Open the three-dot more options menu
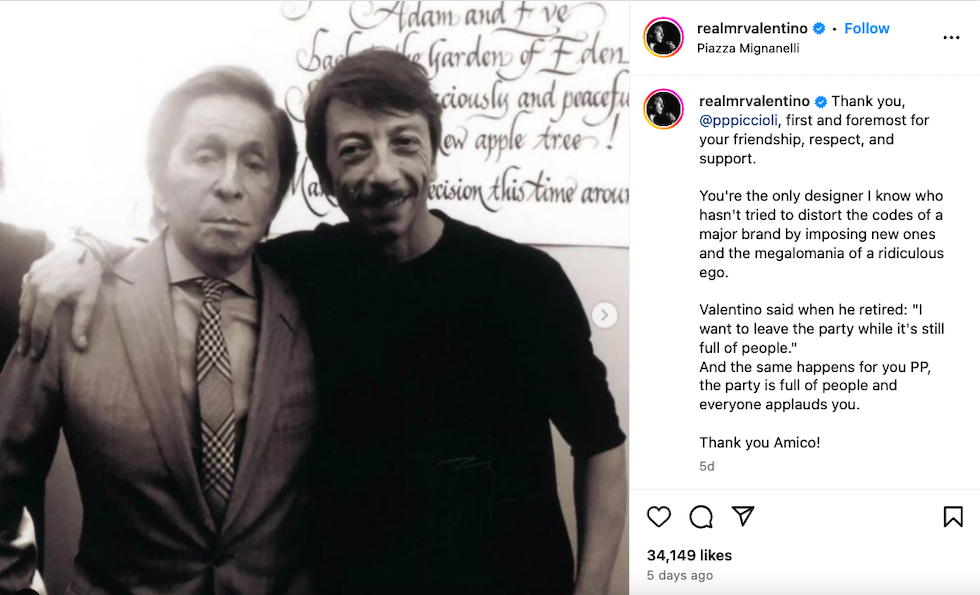The height and width of the screenshot is (595, 980). [951, 38]
